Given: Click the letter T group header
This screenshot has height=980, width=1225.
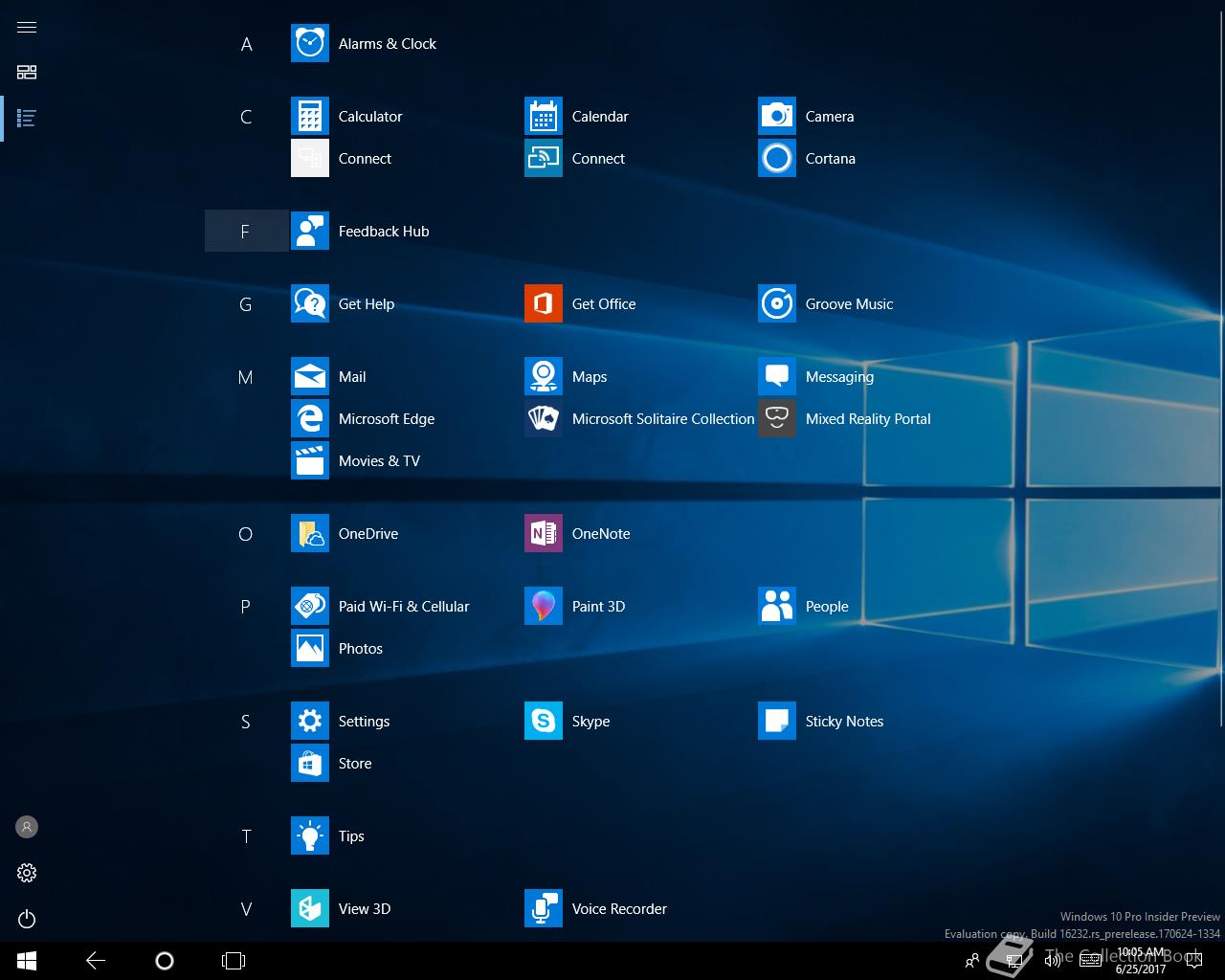Looking at the screenshot, I should [x=246, y=836].
